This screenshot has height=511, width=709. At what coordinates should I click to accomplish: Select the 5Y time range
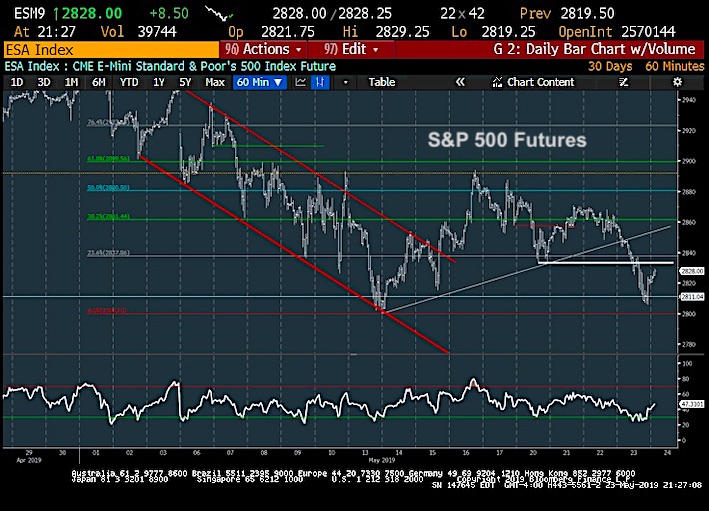click(185, 82)
